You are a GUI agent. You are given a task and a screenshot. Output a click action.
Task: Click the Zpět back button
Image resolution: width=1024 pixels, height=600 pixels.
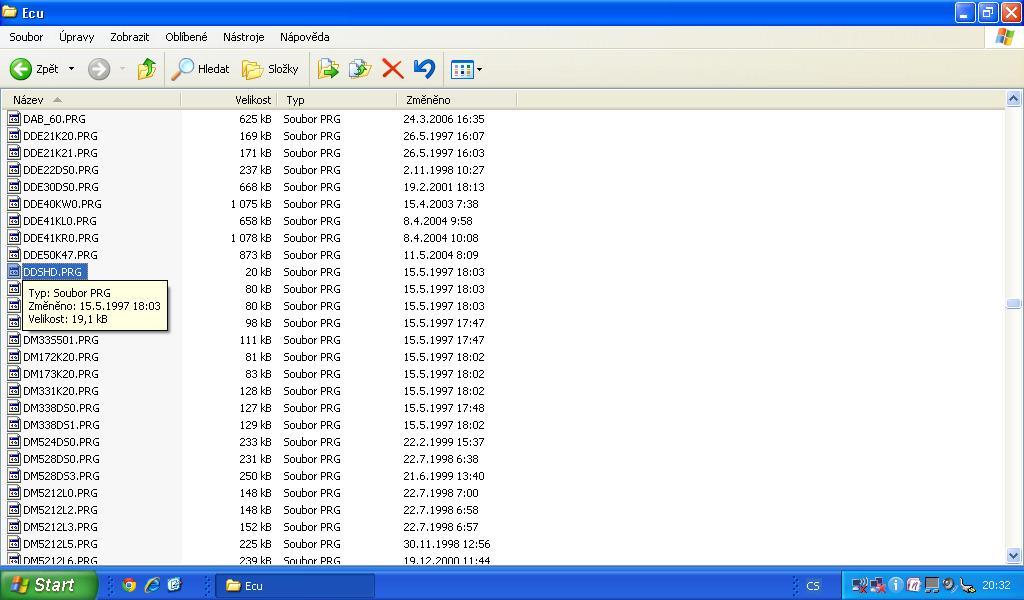pyautogui.click(x=35, y=69)
